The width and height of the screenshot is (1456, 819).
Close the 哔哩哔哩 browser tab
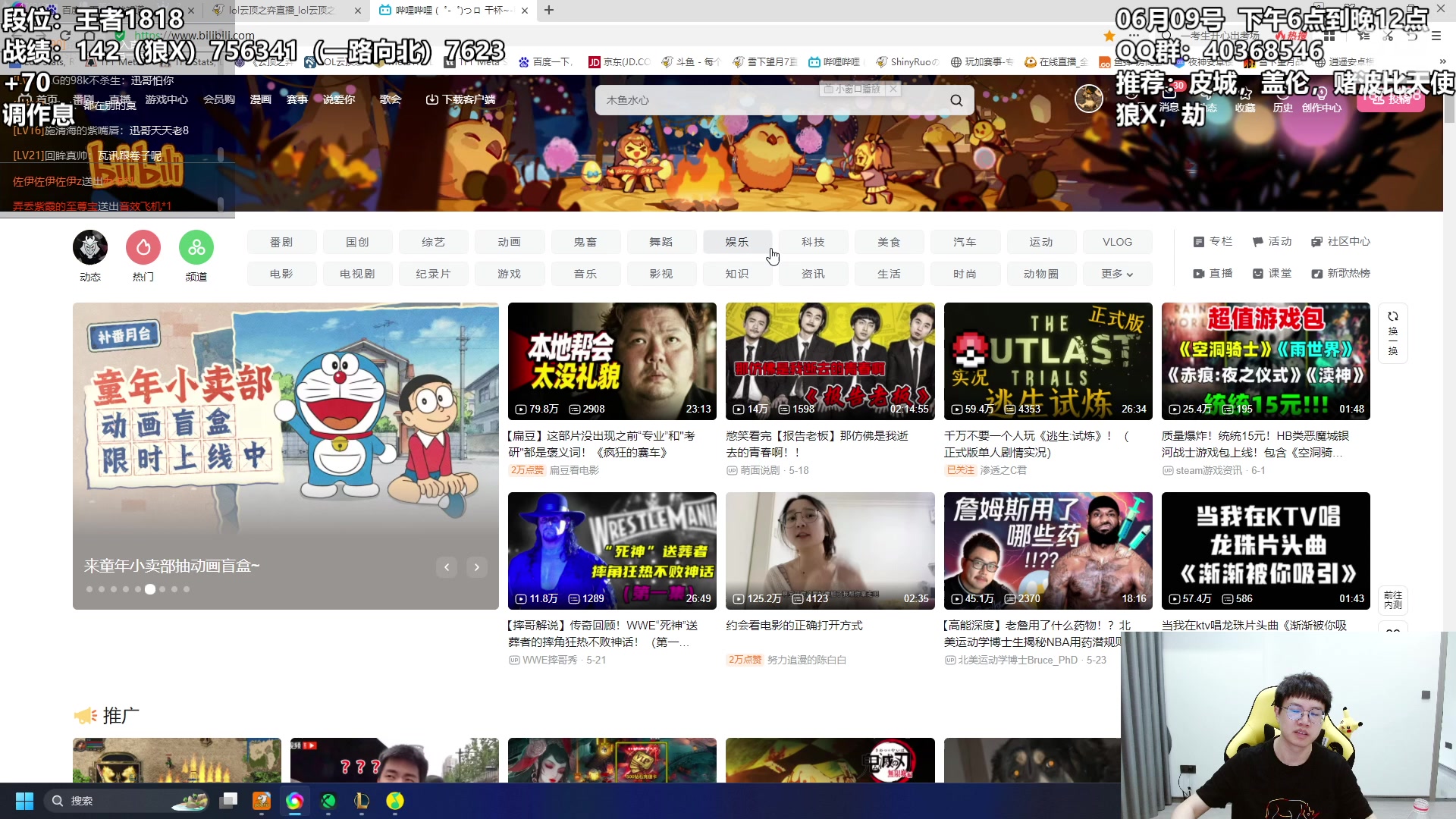pos(525,11)
